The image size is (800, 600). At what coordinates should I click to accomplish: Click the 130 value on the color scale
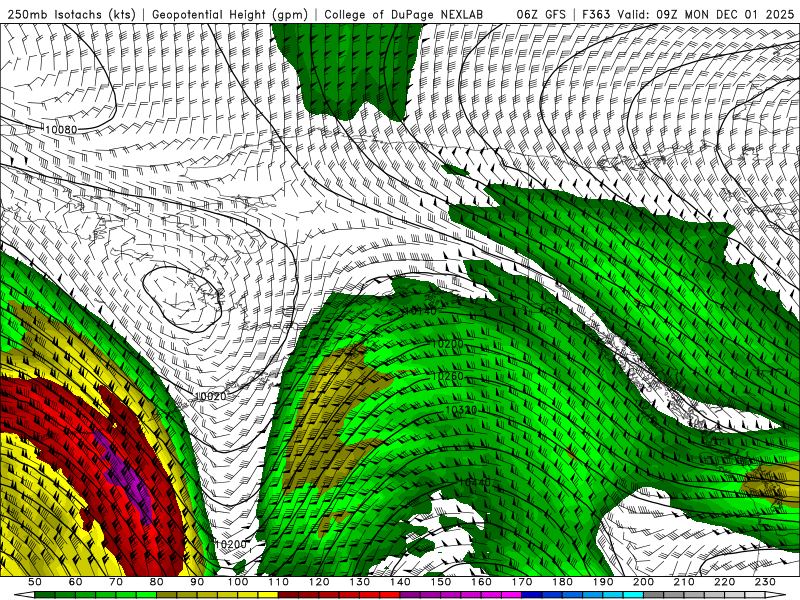click(x=359, y=582)
